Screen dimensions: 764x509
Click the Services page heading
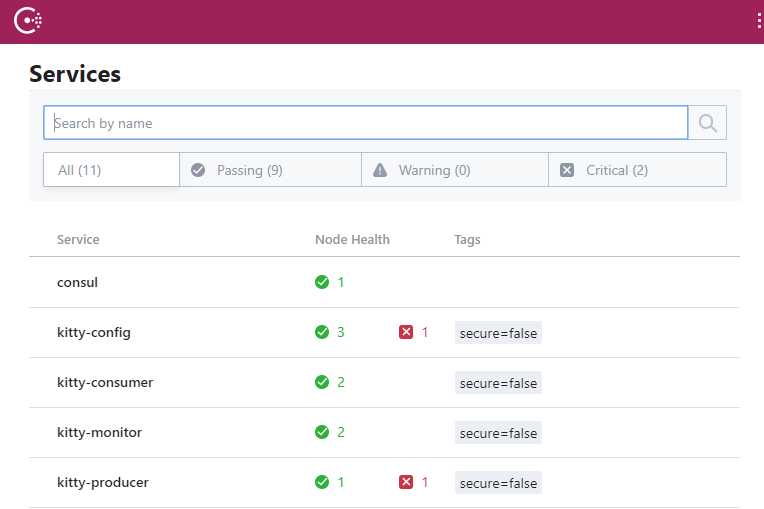75,74
